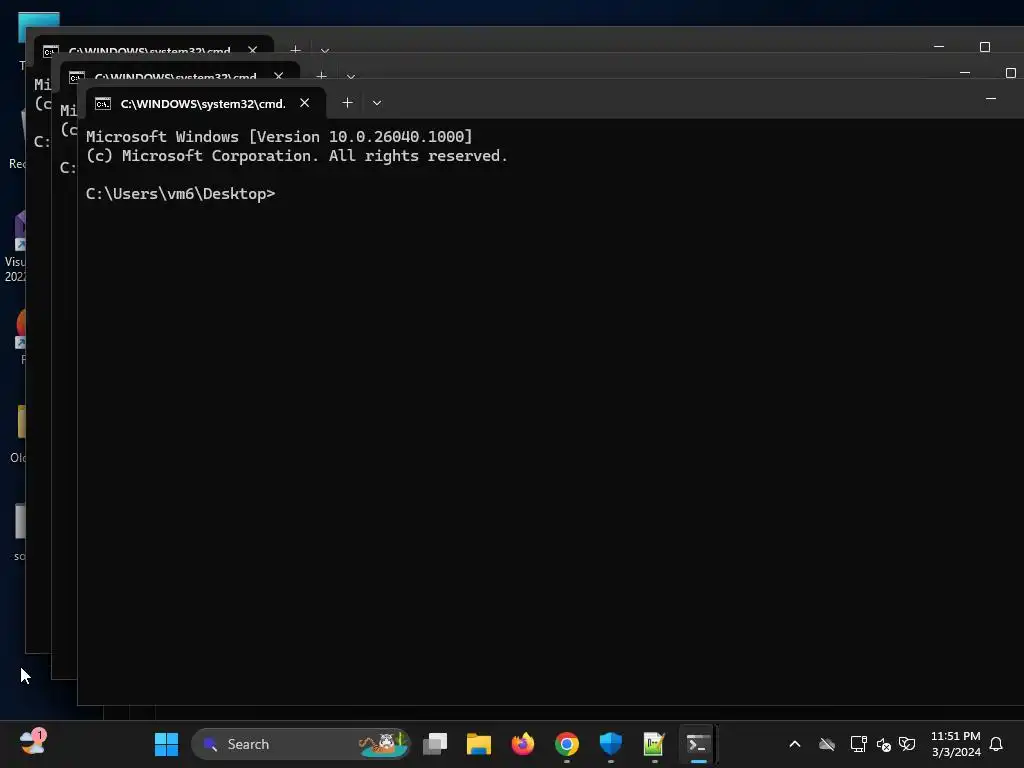Launch Google Chrome from the taskbar
1024x768 pixels.
point(567,744)
